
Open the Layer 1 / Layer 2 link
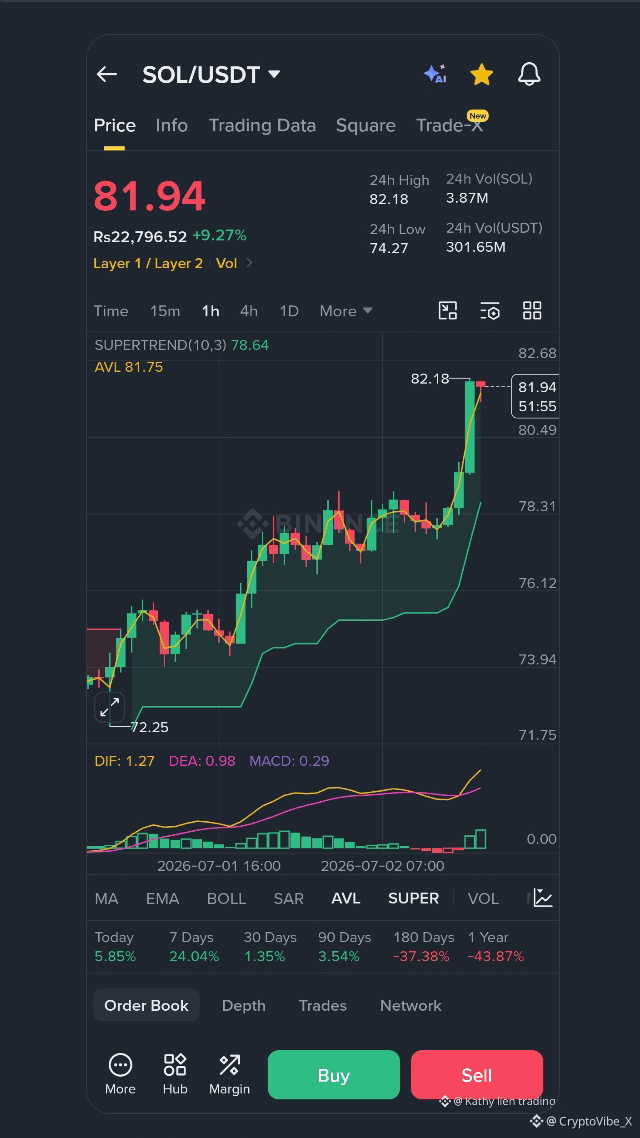coord(148,263)
